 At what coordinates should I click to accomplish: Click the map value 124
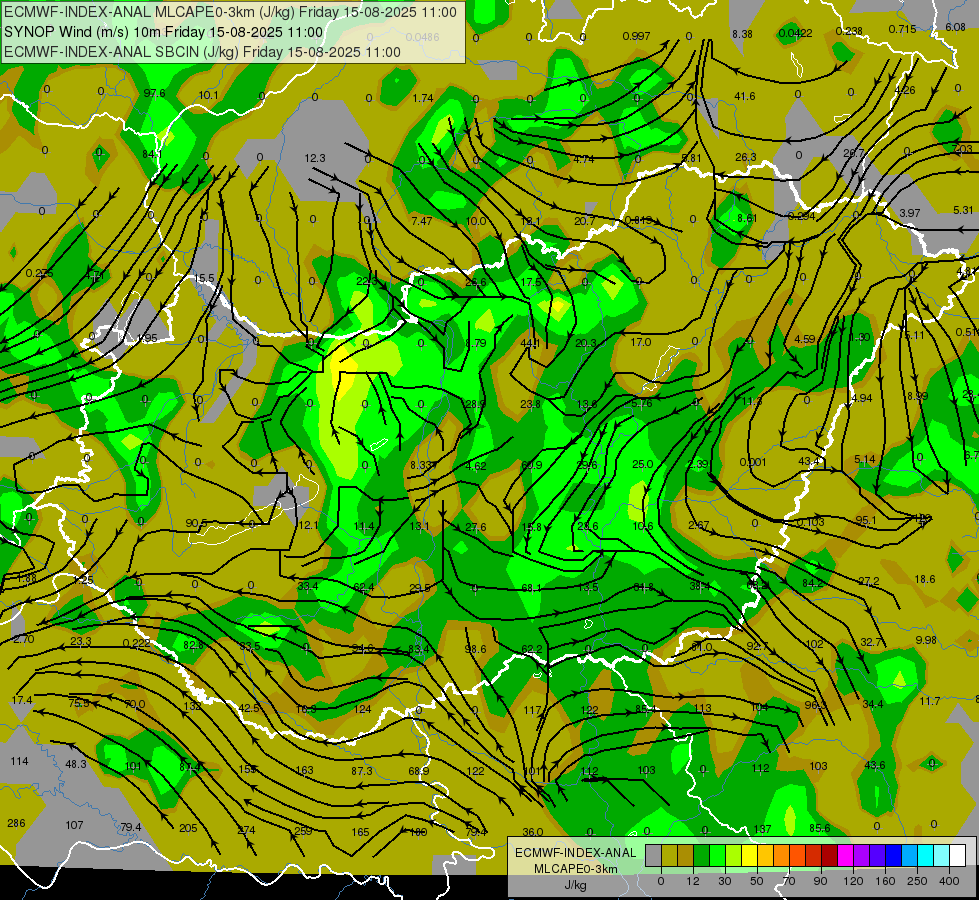tap(362, 709)
